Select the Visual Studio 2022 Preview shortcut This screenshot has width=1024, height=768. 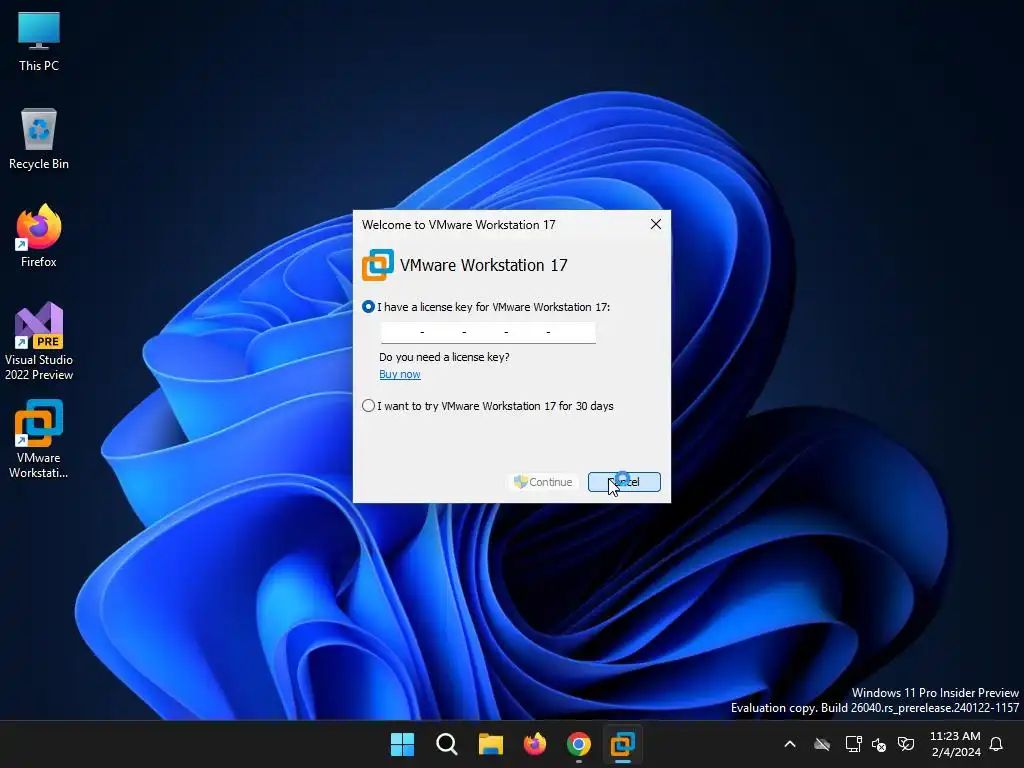[39, 341]
